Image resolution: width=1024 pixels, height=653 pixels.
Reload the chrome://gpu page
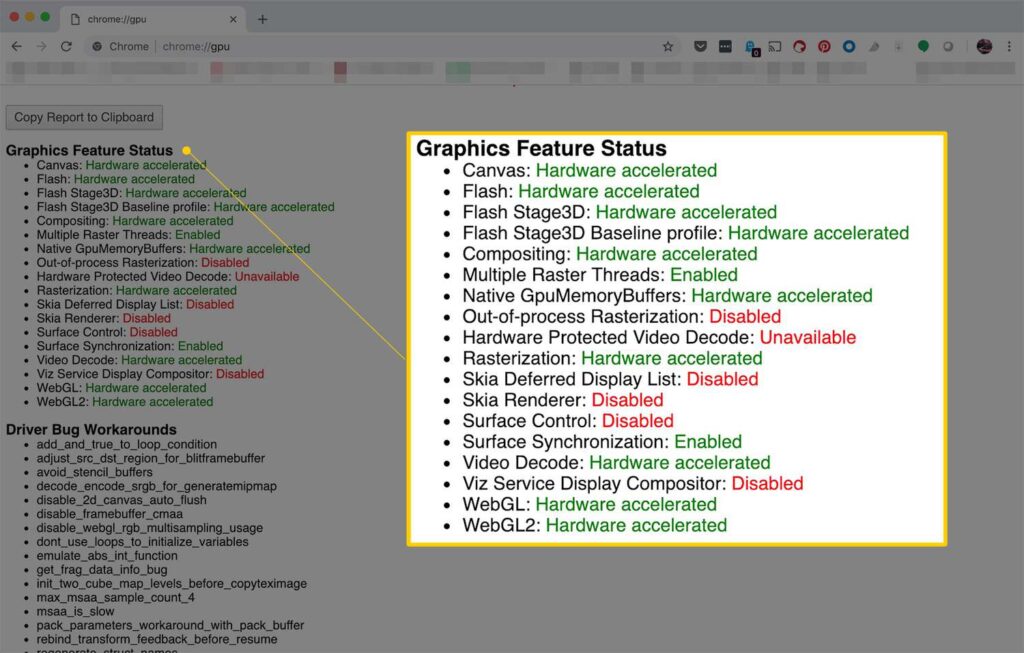point(66,46)
